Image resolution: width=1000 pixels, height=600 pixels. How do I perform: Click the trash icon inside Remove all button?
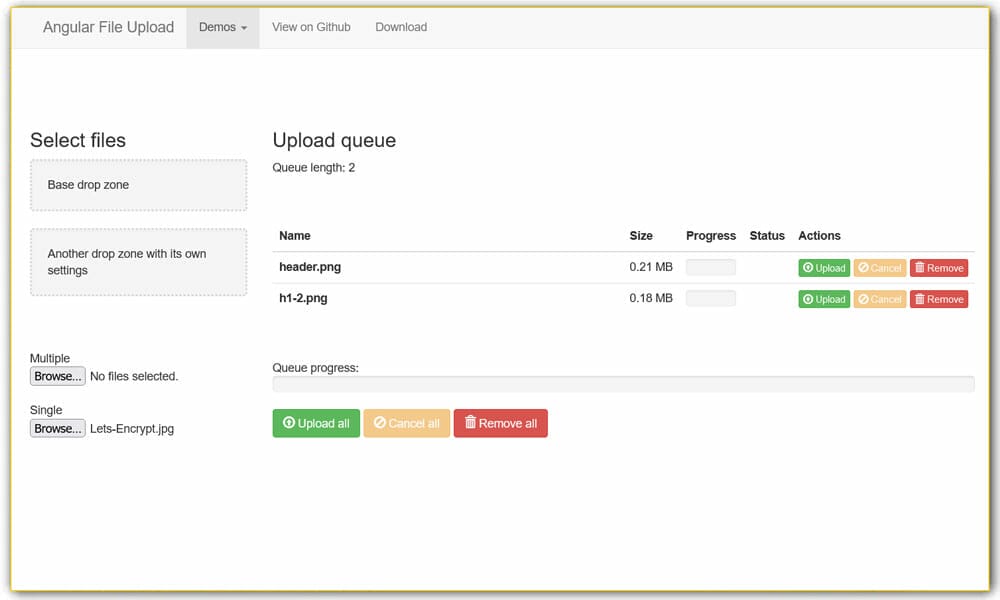click(470, 422)
